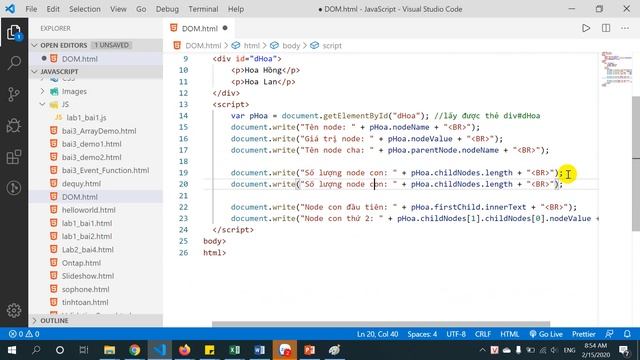Open Windows Start menu
This screenshot has height=360, width=640.
[11, 350]
